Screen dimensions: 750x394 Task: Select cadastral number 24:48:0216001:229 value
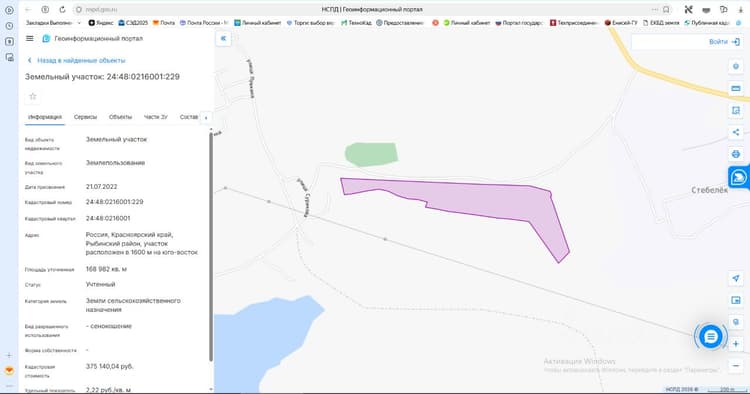[x=114, y=202]
